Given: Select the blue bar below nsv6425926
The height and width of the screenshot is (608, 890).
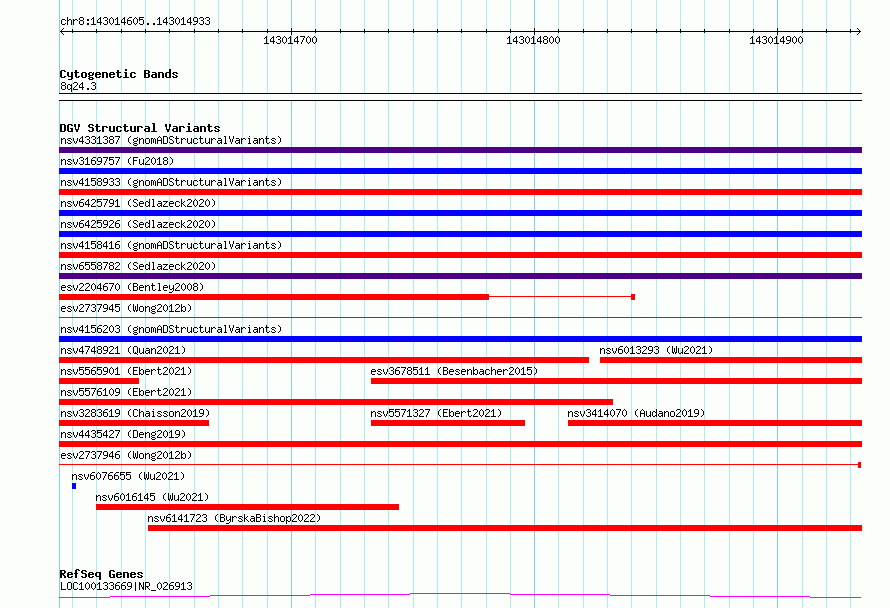Looking at the screenshot, I should pyautogui.click(x=460, y=234).
